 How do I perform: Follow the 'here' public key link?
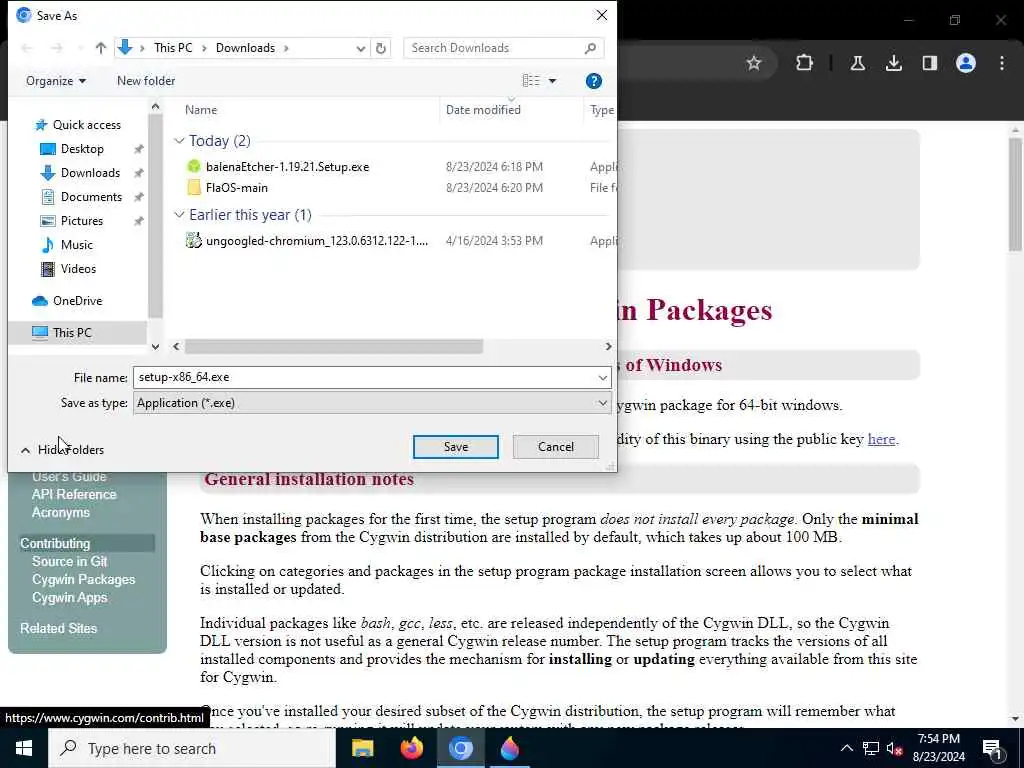(x=881, y=440)
